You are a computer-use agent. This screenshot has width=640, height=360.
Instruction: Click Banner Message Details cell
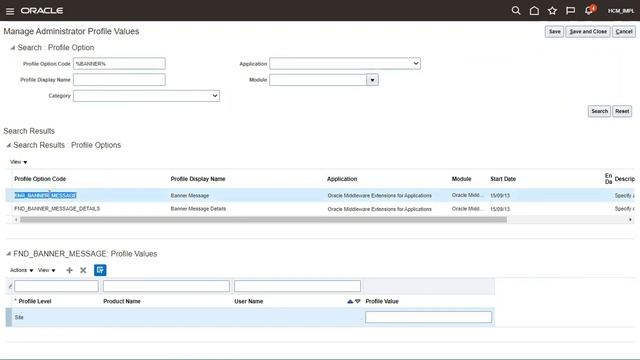(x=198, y=209)
